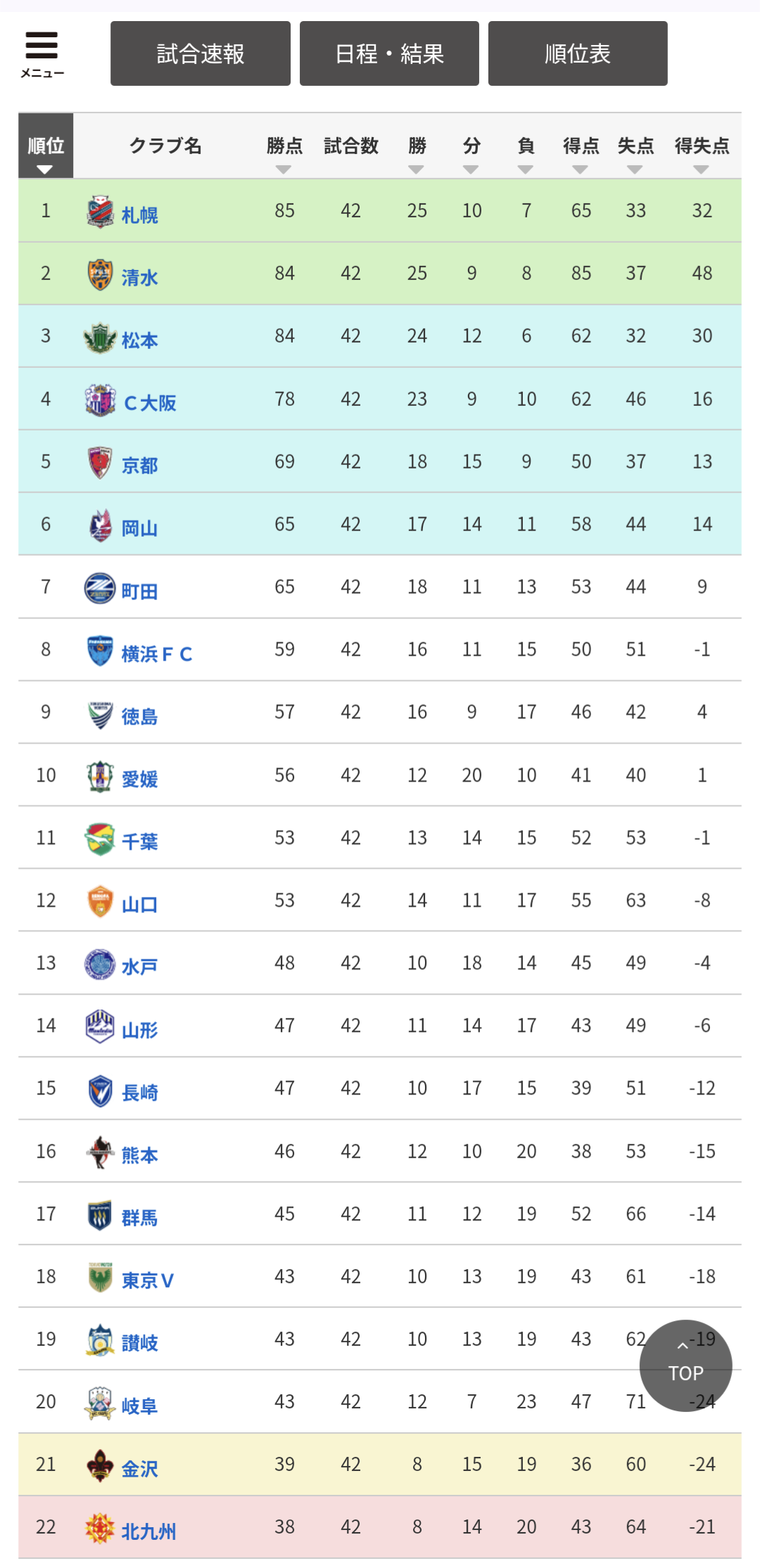The image size is (760, 1568).
Task: Click the Kitakyushu (北九州) club crest
Action: pyautogui.click(x=100, y=1528)
